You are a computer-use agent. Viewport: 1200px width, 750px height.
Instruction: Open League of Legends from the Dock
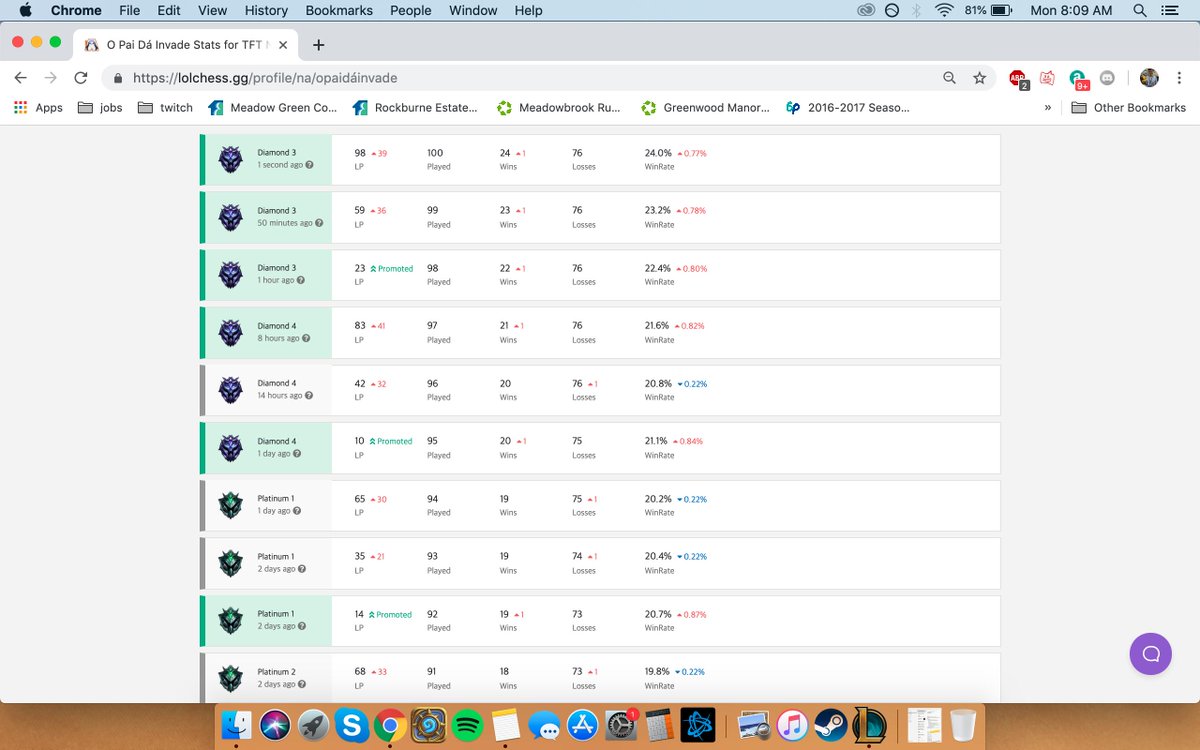[x=869, y=725]
